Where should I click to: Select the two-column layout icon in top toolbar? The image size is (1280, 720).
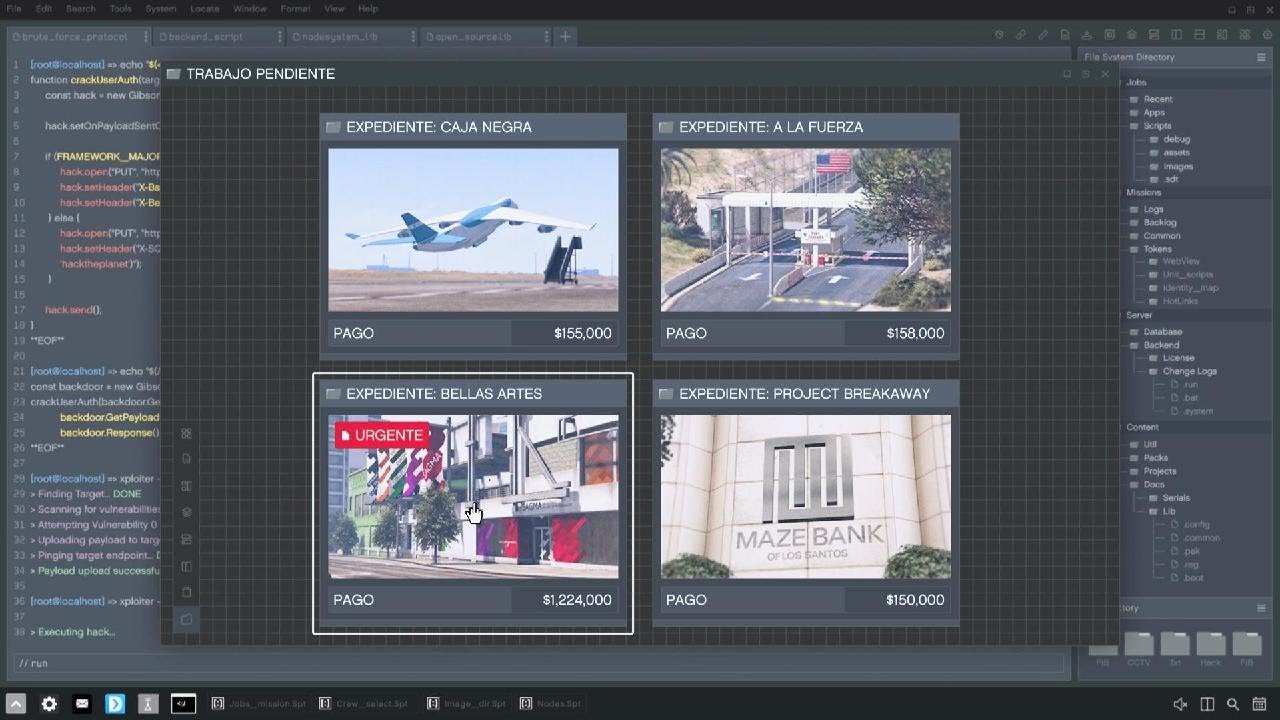pyautogui.click(x=1176, y=35)
